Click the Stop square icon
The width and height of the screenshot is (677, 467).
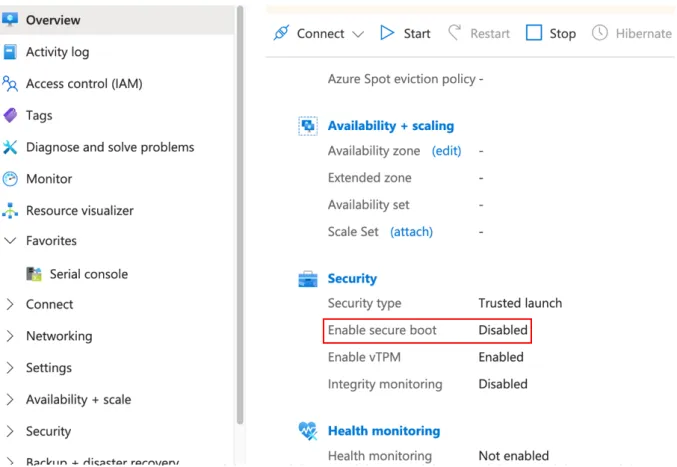[534, 33]
